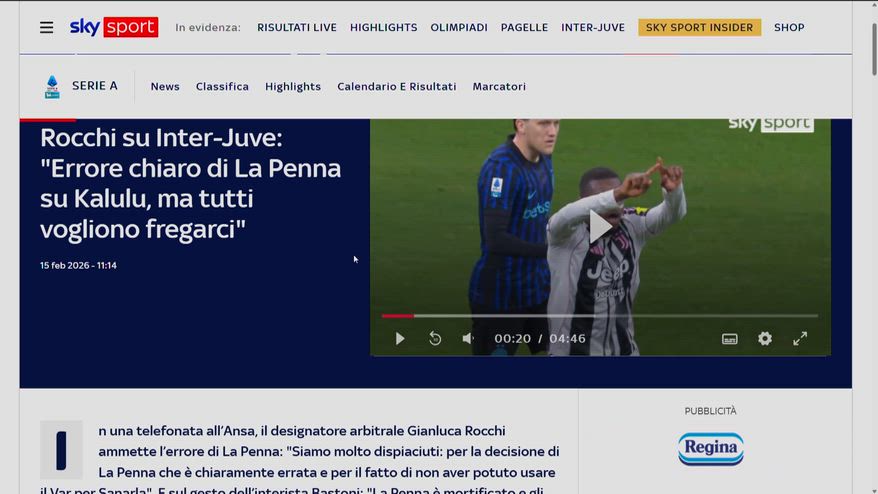This screenshot has height=494, width=878.
Task: View Marcatori in Serie A menu
Action: click(x=499, y=87)
